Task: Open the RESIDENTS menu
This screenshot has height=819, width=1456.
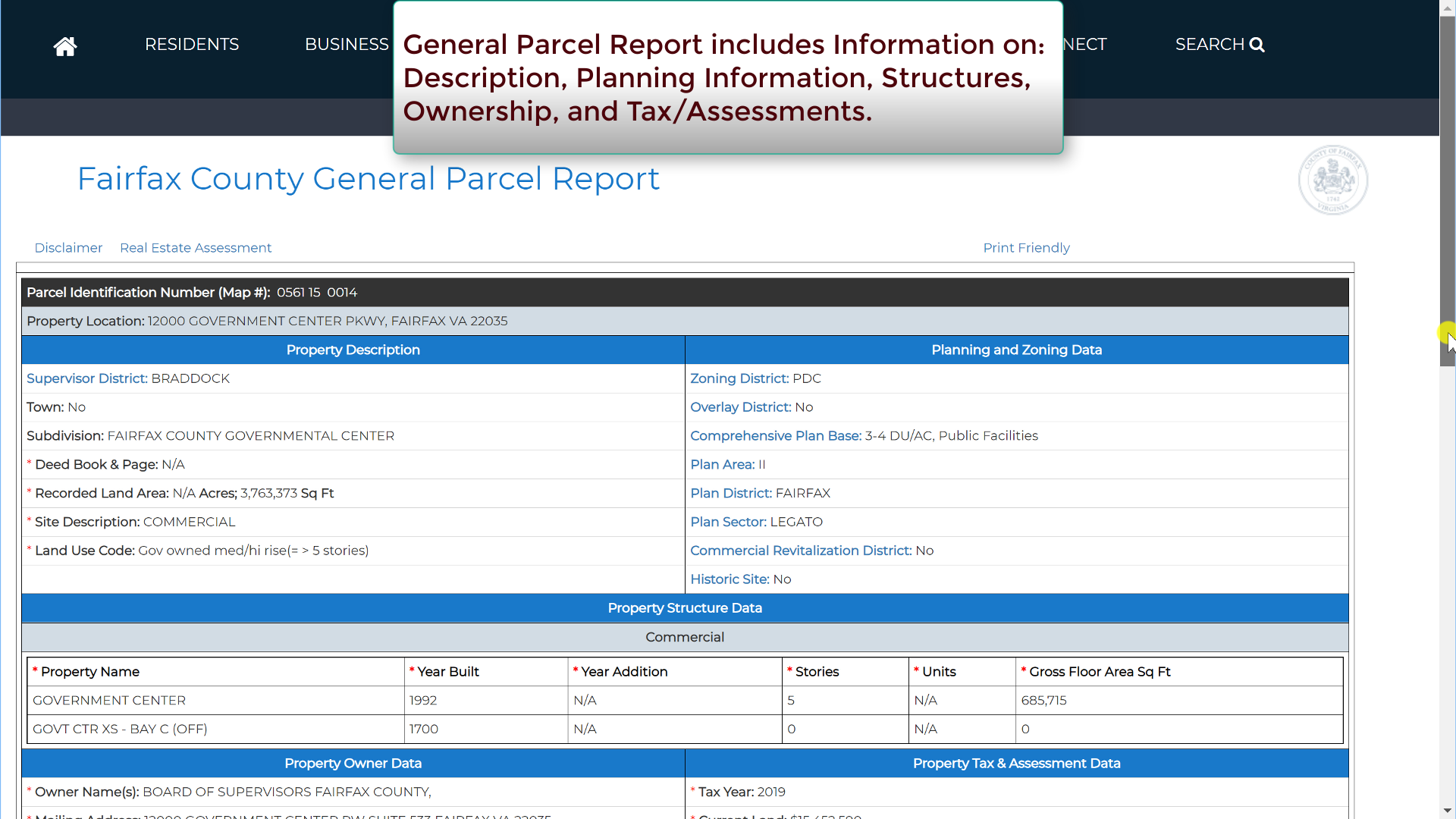Action: click(x=192, y=45)
